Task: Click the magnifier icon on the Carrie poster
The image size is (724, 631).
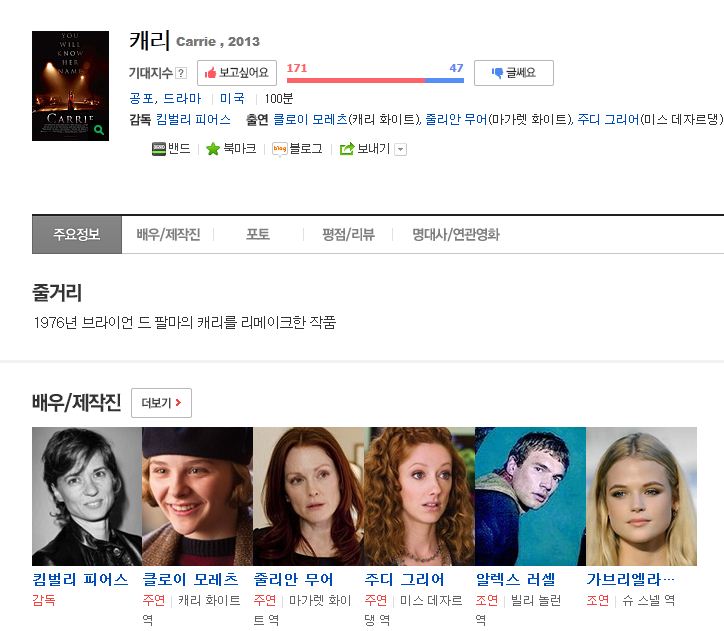Action: (98, 129)
